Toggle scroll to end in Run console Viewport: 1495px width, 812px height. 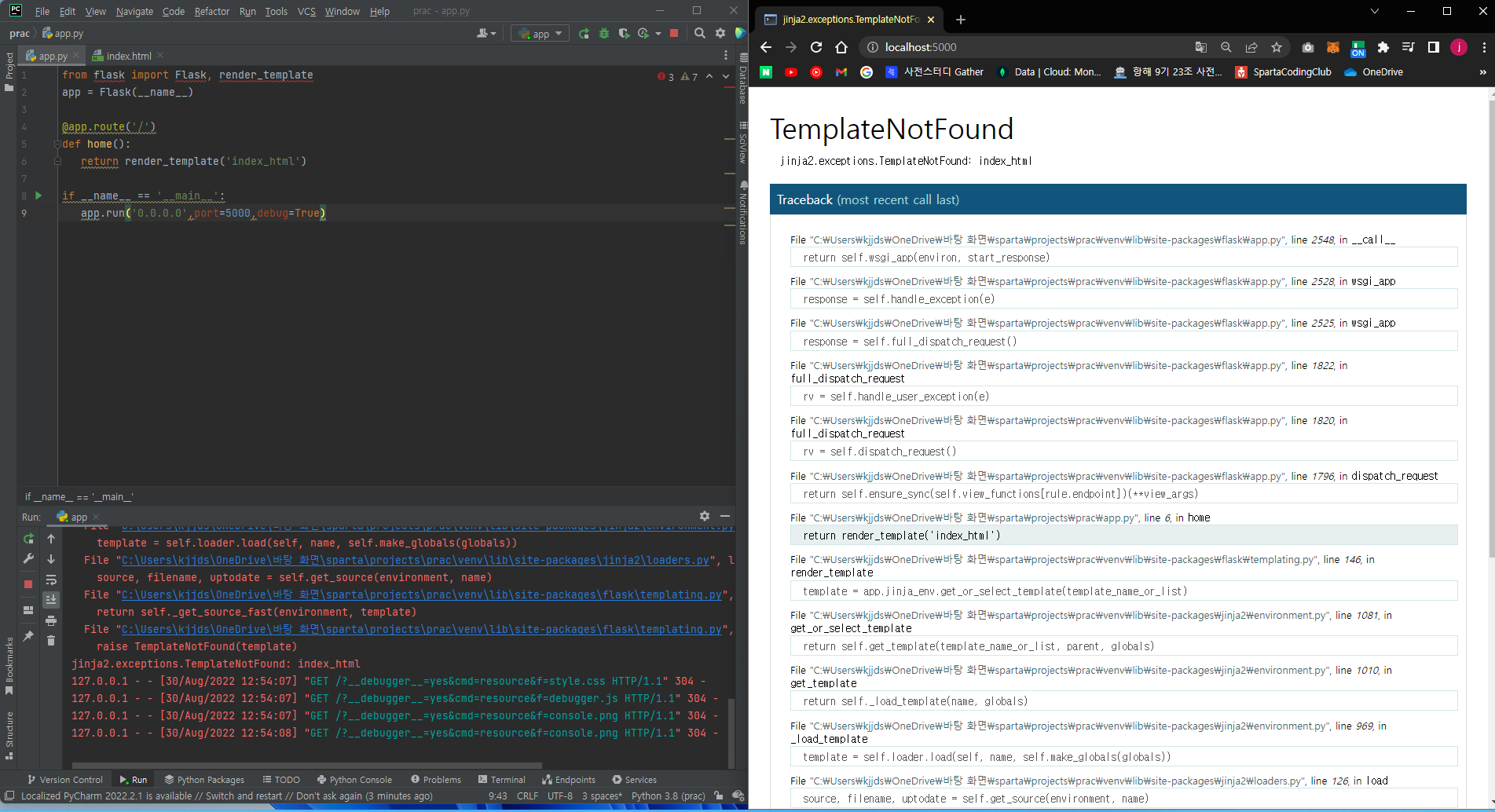click(51, 600)
